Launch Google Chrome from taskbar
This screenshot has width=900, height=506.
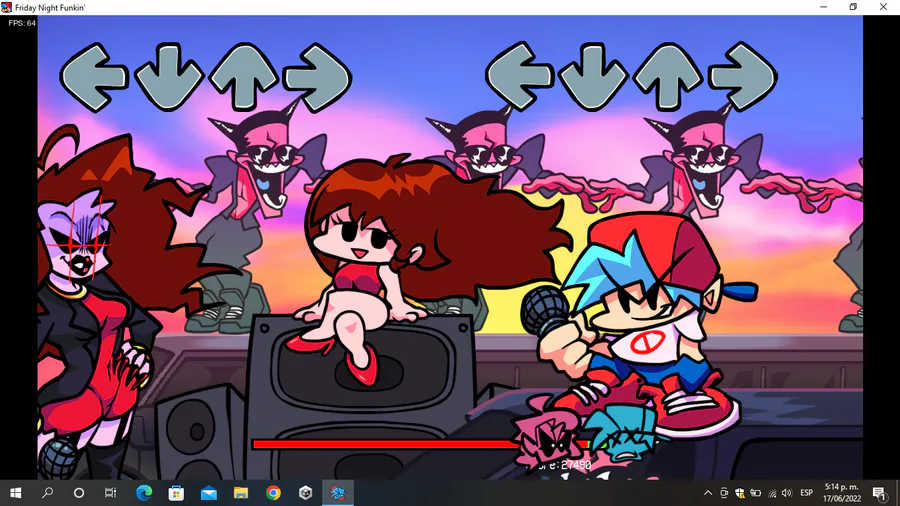coord(273,493)
